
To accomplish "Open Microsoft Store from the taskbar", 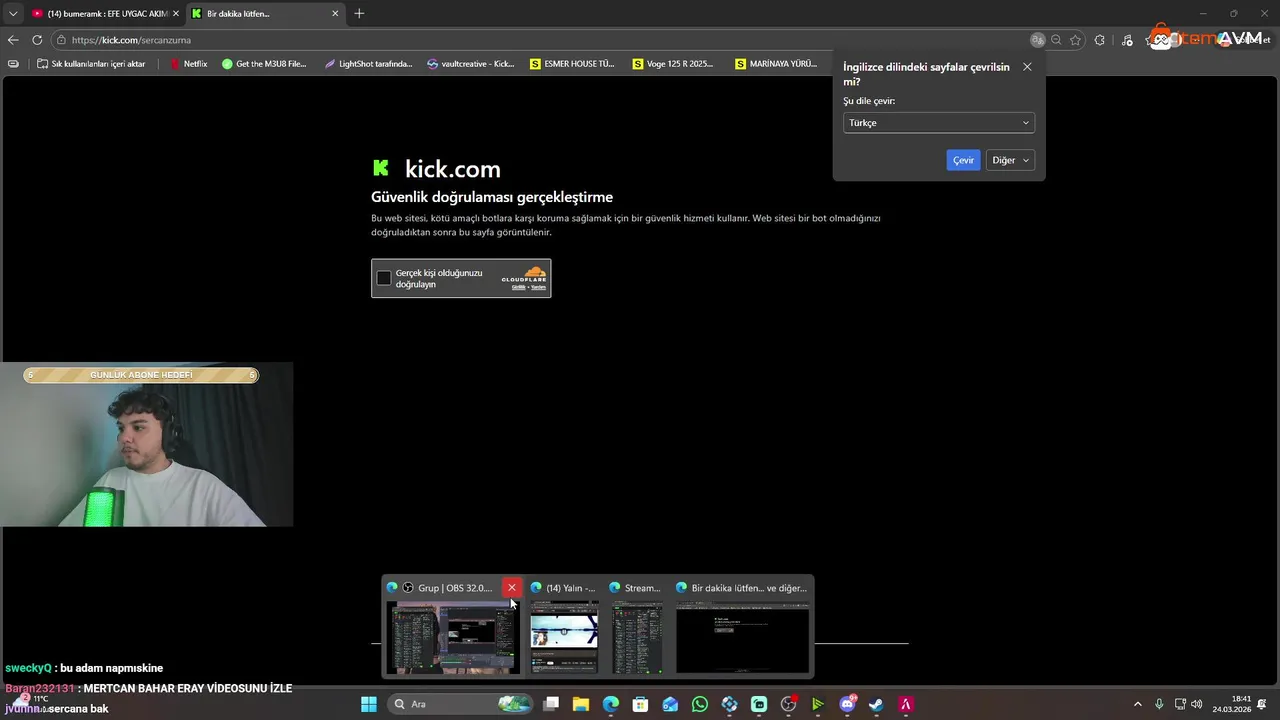I will coord(640,704).
